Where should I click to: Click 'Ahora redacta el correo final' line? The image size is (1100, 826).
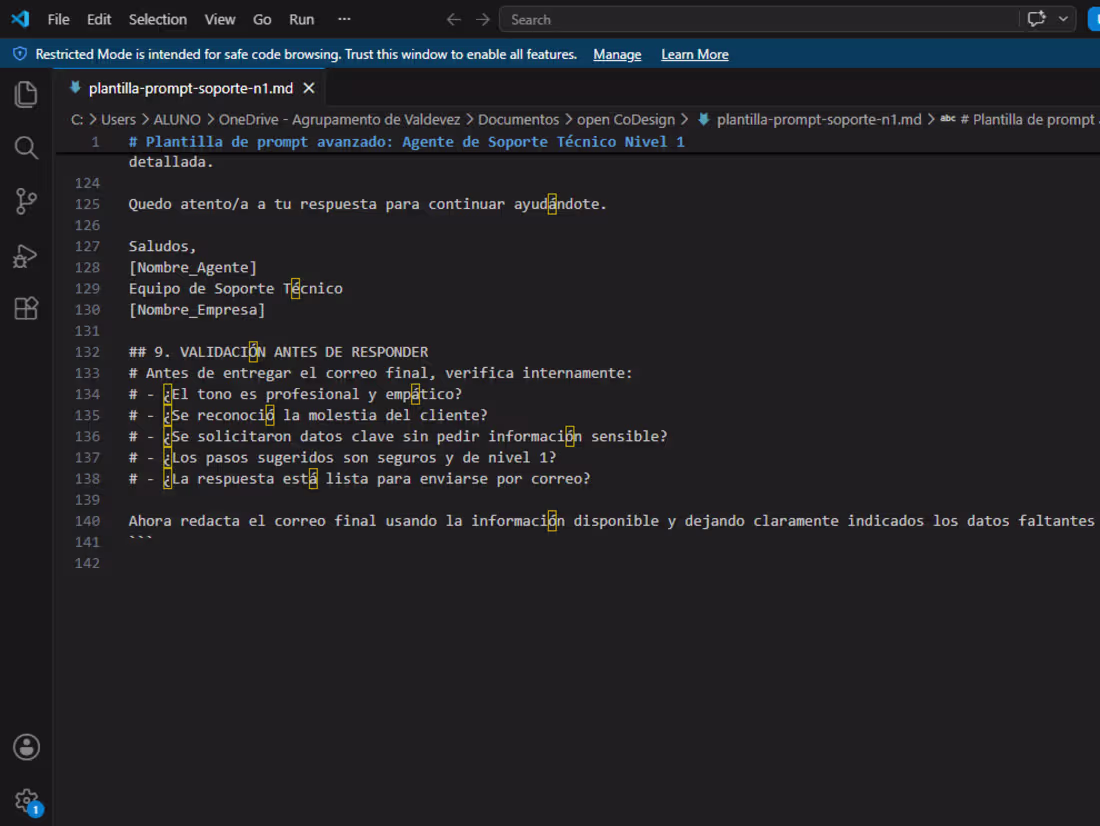click(x=611, y=521)
